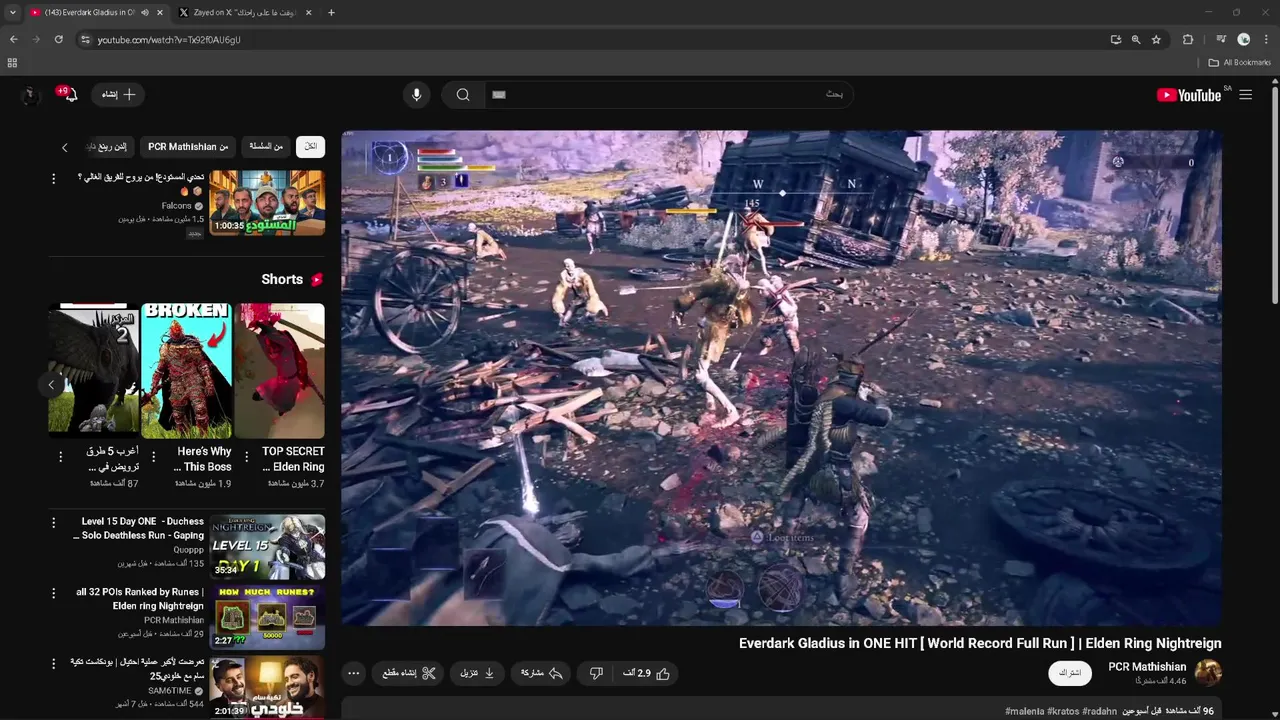Open All Bookmarks folder

coord(1240,63)
